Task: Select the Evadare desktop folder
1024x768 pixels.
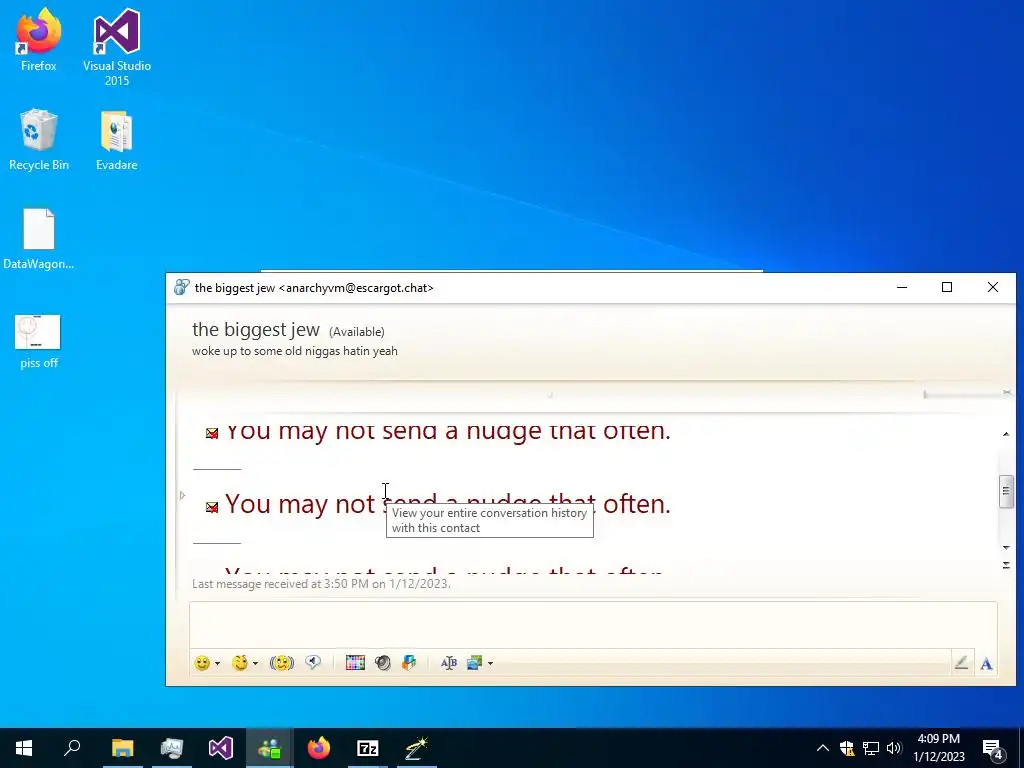Action: (x=117, y=140)
